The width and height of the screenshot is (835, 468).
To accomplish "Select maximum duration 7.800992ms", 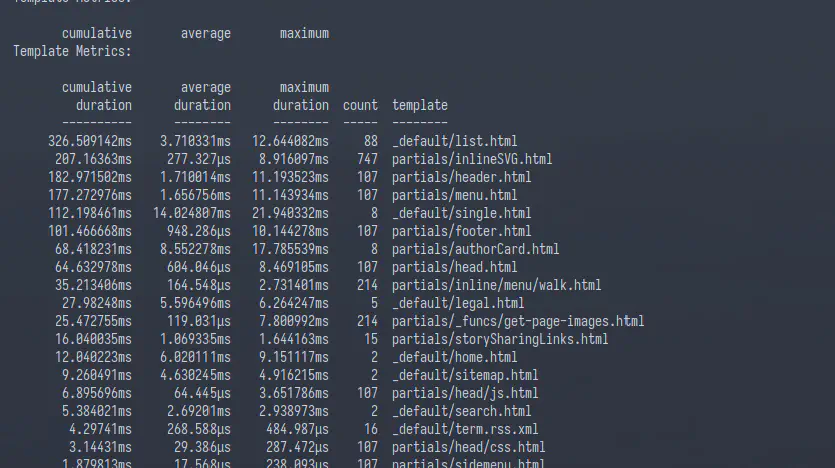I will (294, 322).
